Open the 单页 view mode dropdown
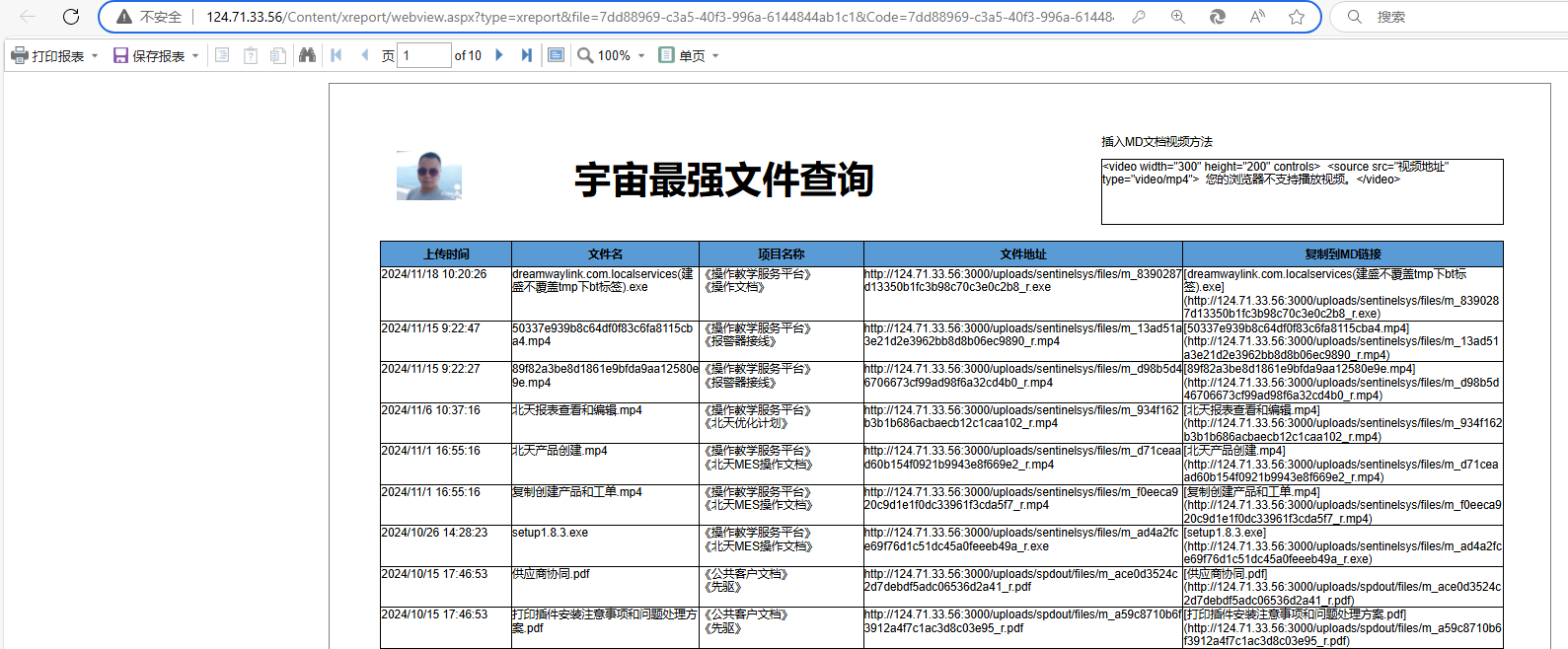 tap(715, 56)
